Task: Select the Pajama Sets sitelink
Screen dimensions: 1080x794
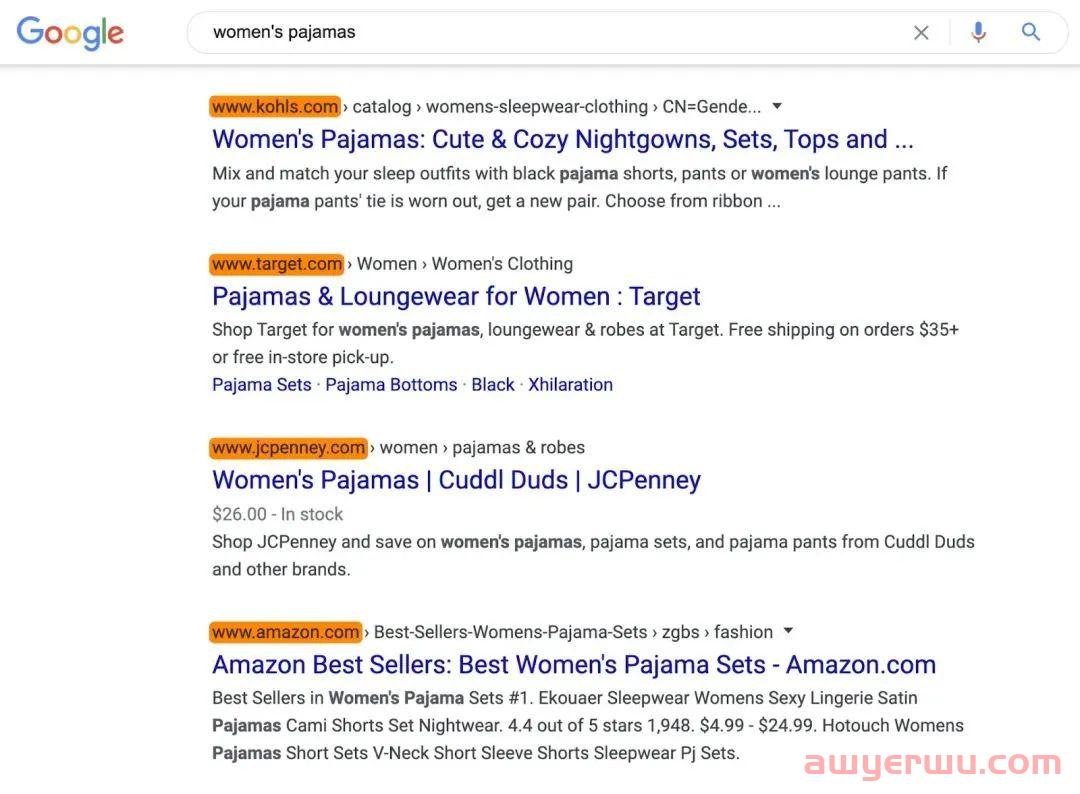Action: [x=262, y=384]
